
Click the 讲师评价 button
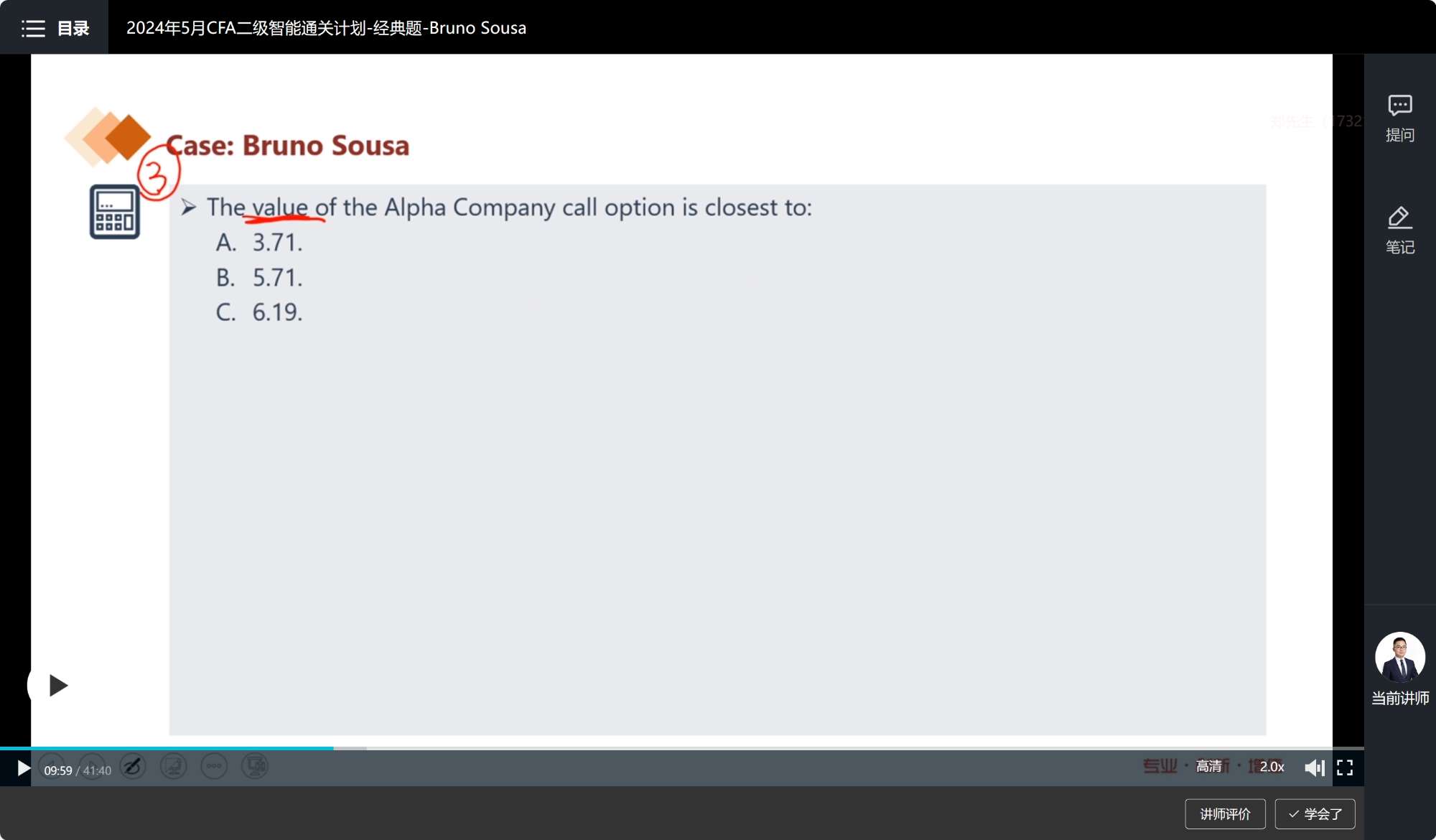pyautogui.click(x=1225, y=814)
